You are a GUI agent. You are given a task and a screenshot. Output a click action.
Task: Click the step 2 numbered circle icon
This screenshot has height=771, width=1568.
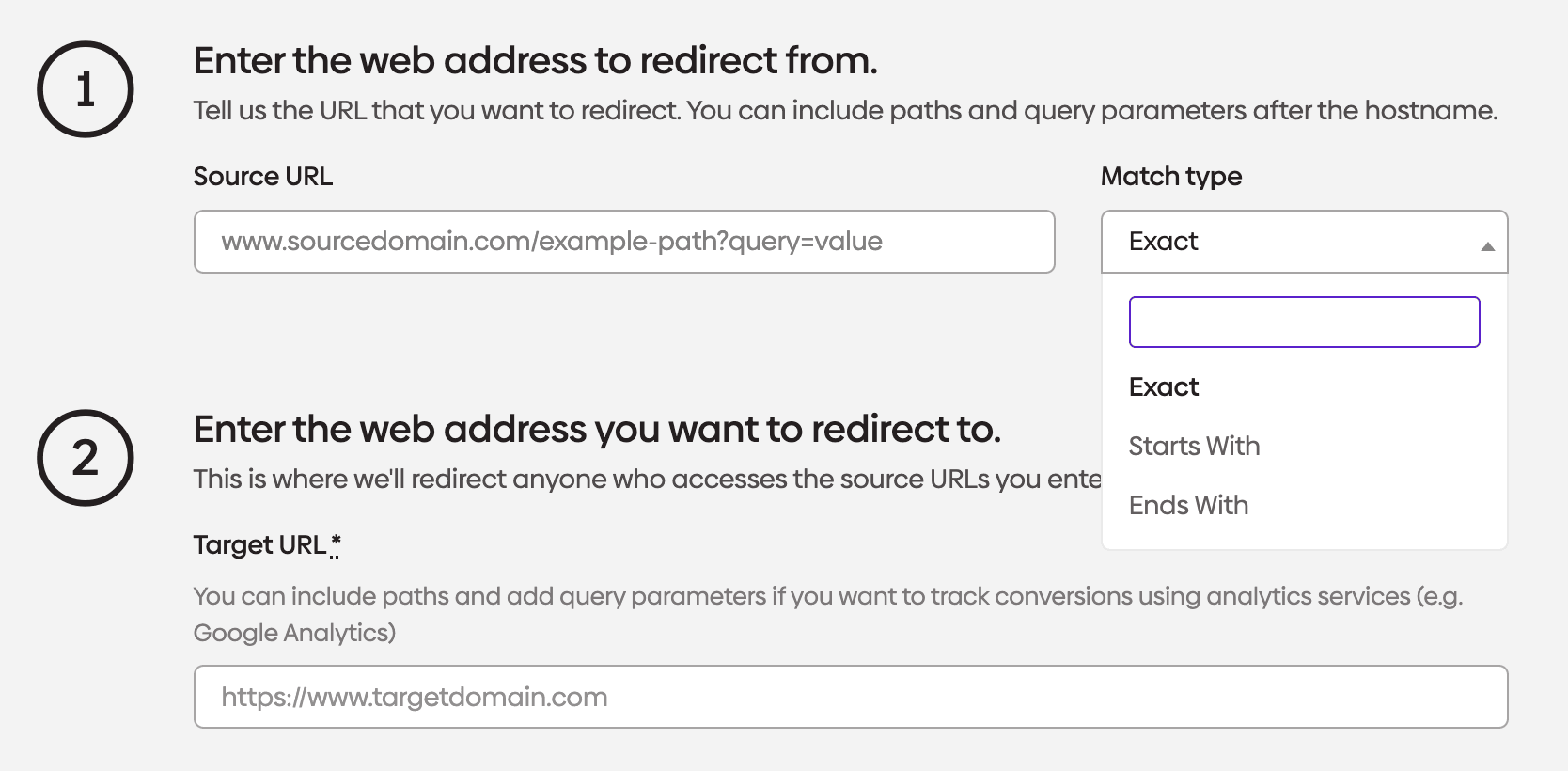click(x=85, y=458)
